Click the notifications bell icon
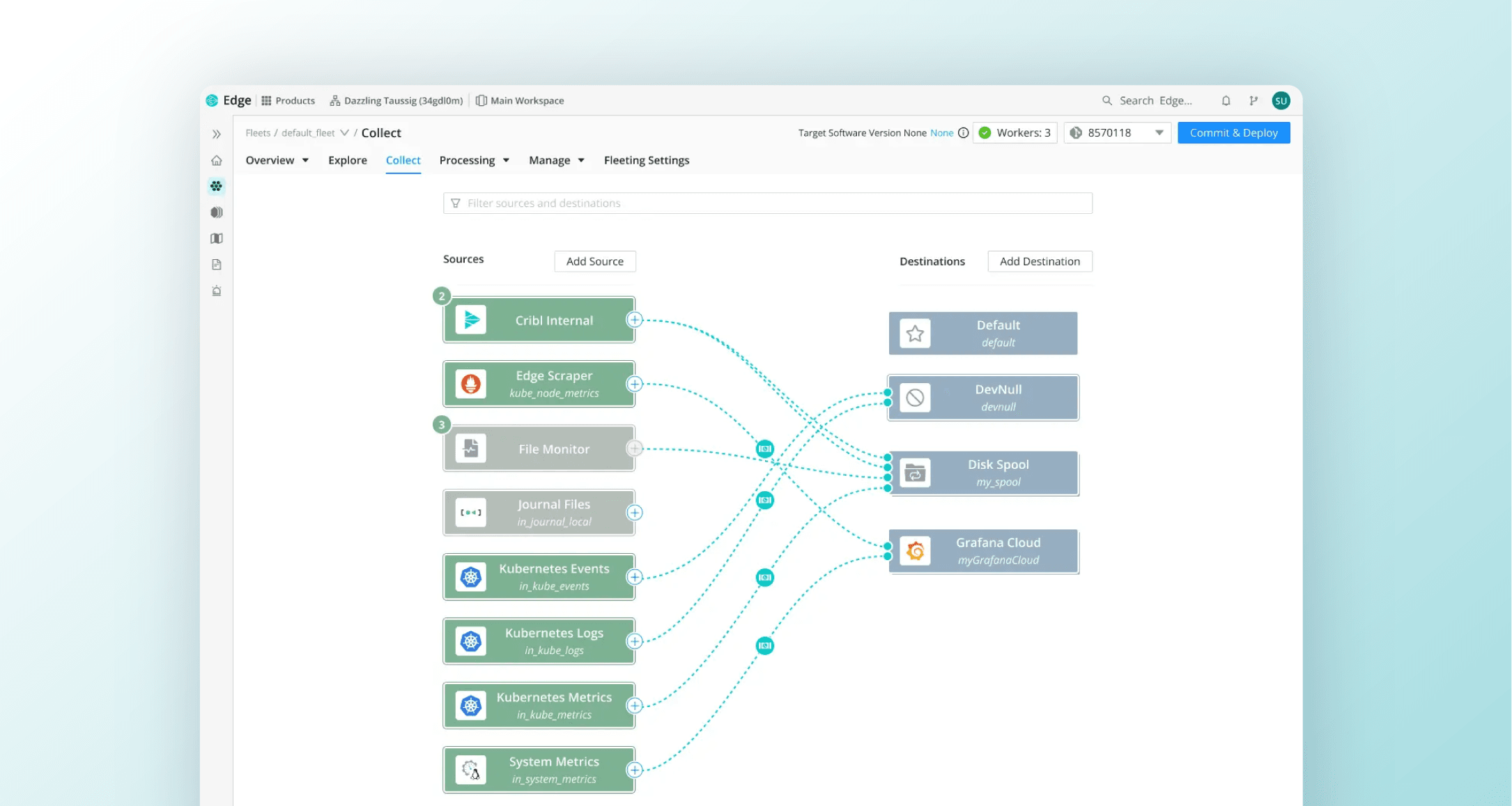1512x806 pixels. 1226,100
